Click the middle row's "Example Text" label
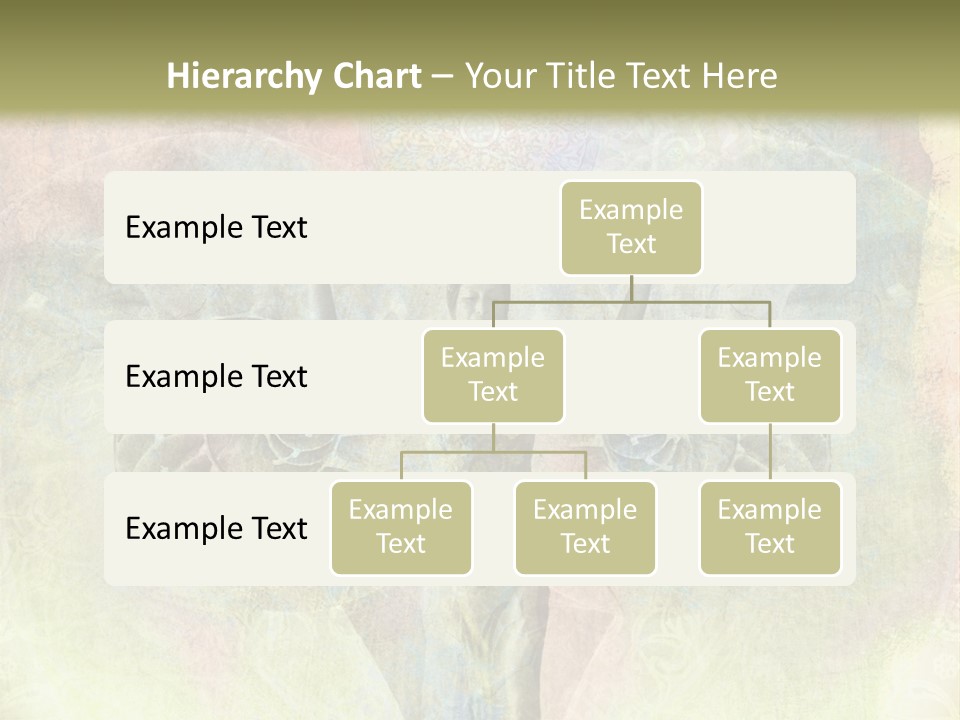960x720 pixels. point(216,377)
